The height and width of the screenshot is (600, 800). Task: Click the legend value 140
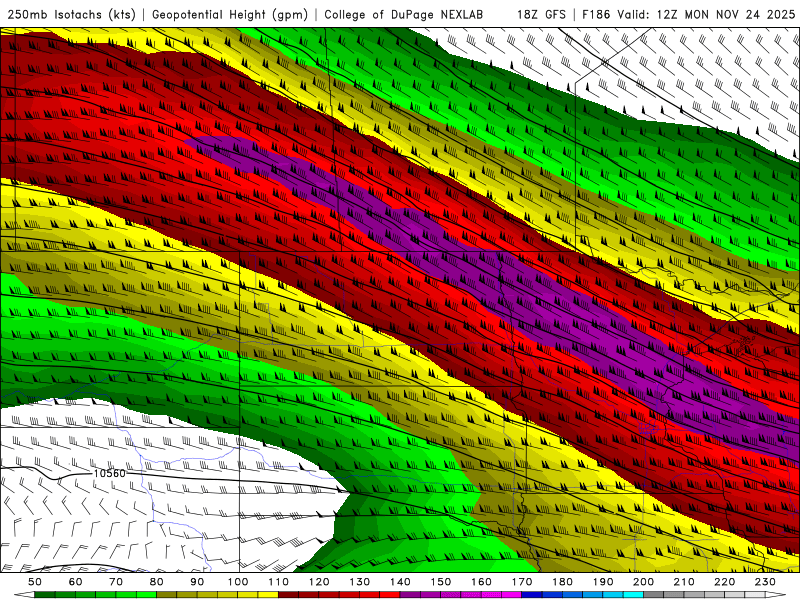(400, 582)
